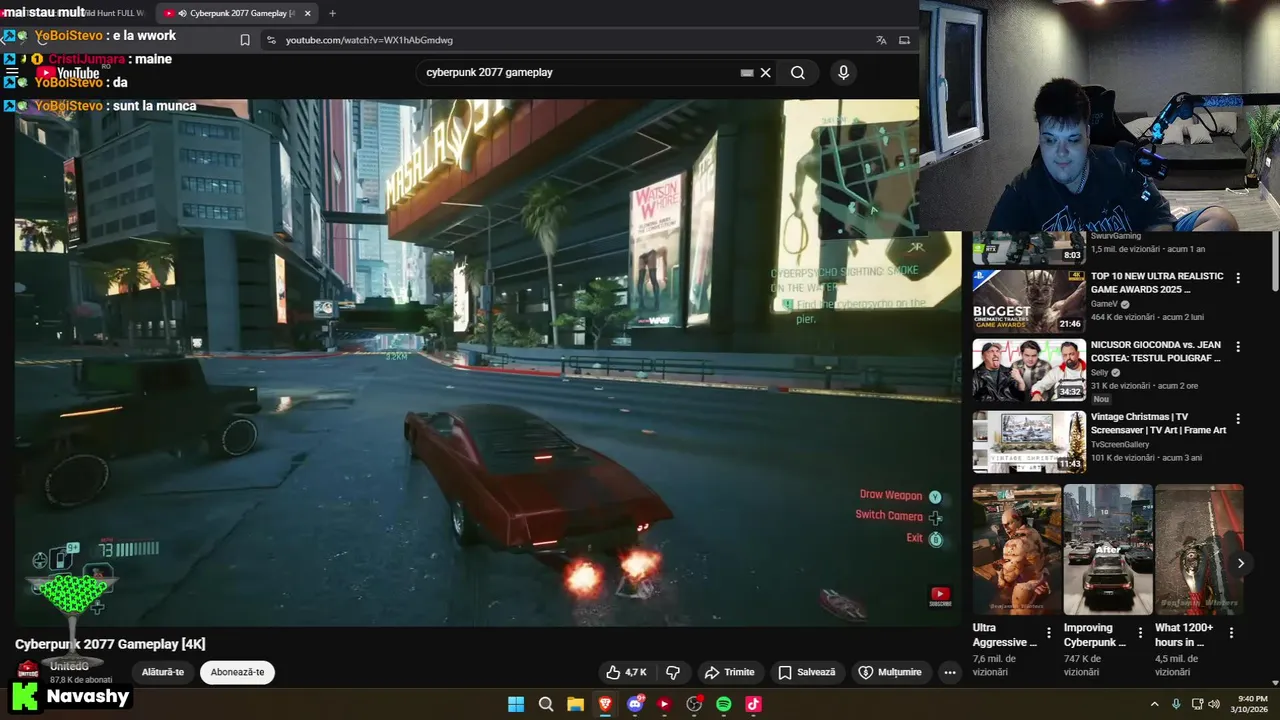Click the Selly channel name
This screenshot has height=720, width=1280.
pos(1100,373)
